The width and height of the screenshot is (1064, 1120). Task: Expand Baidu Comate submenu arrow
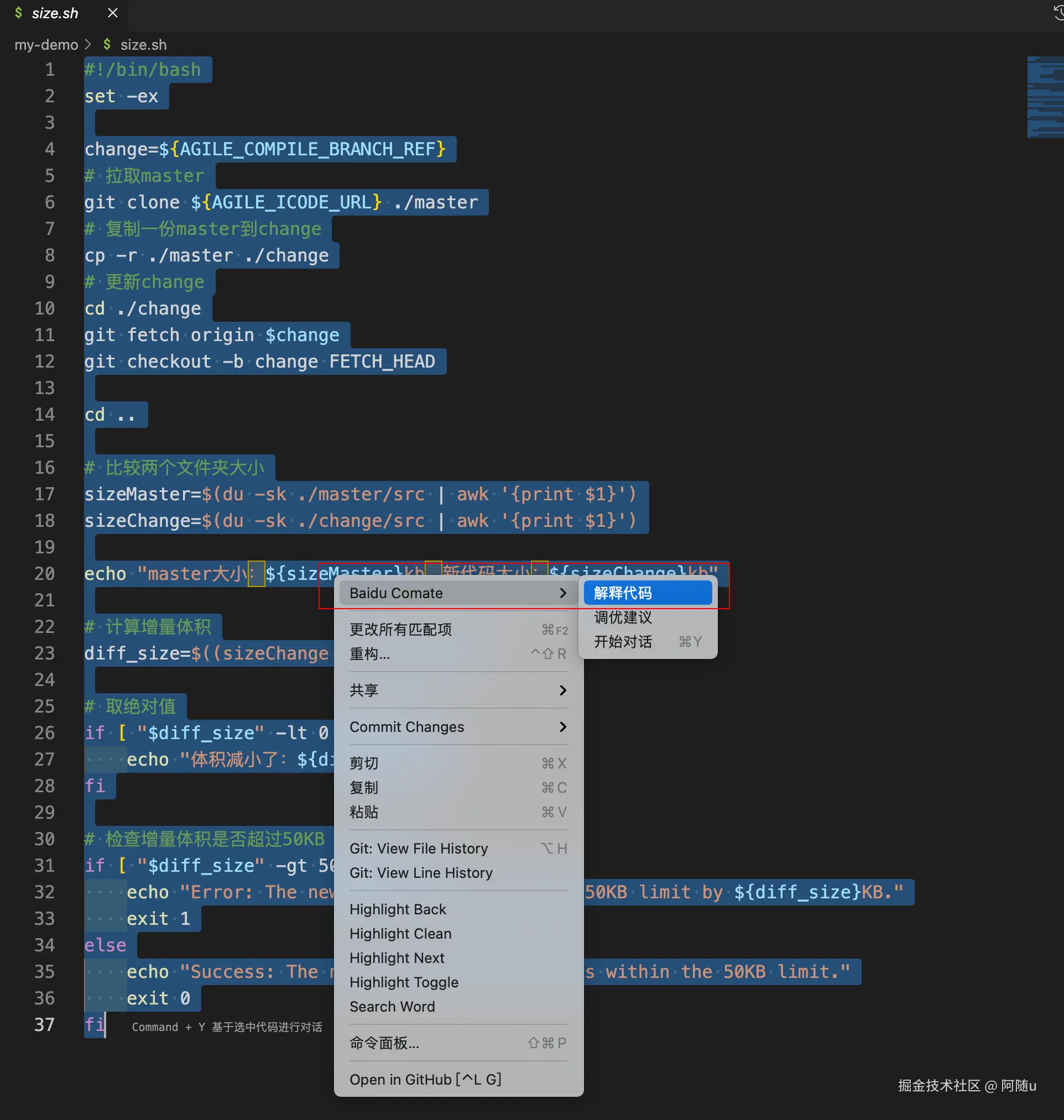click(562, 593)
